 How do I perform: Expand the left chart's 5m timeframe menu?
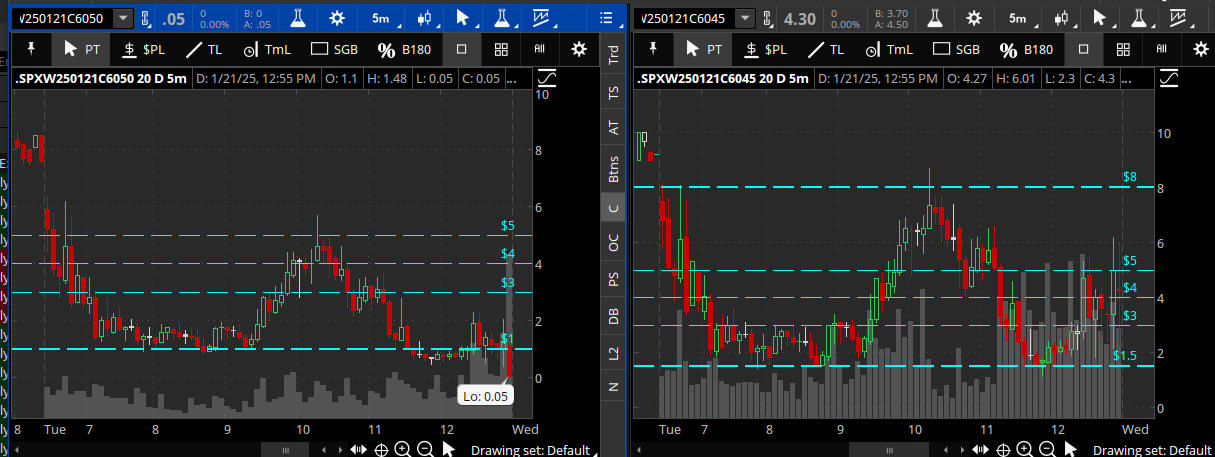(381, 18)
